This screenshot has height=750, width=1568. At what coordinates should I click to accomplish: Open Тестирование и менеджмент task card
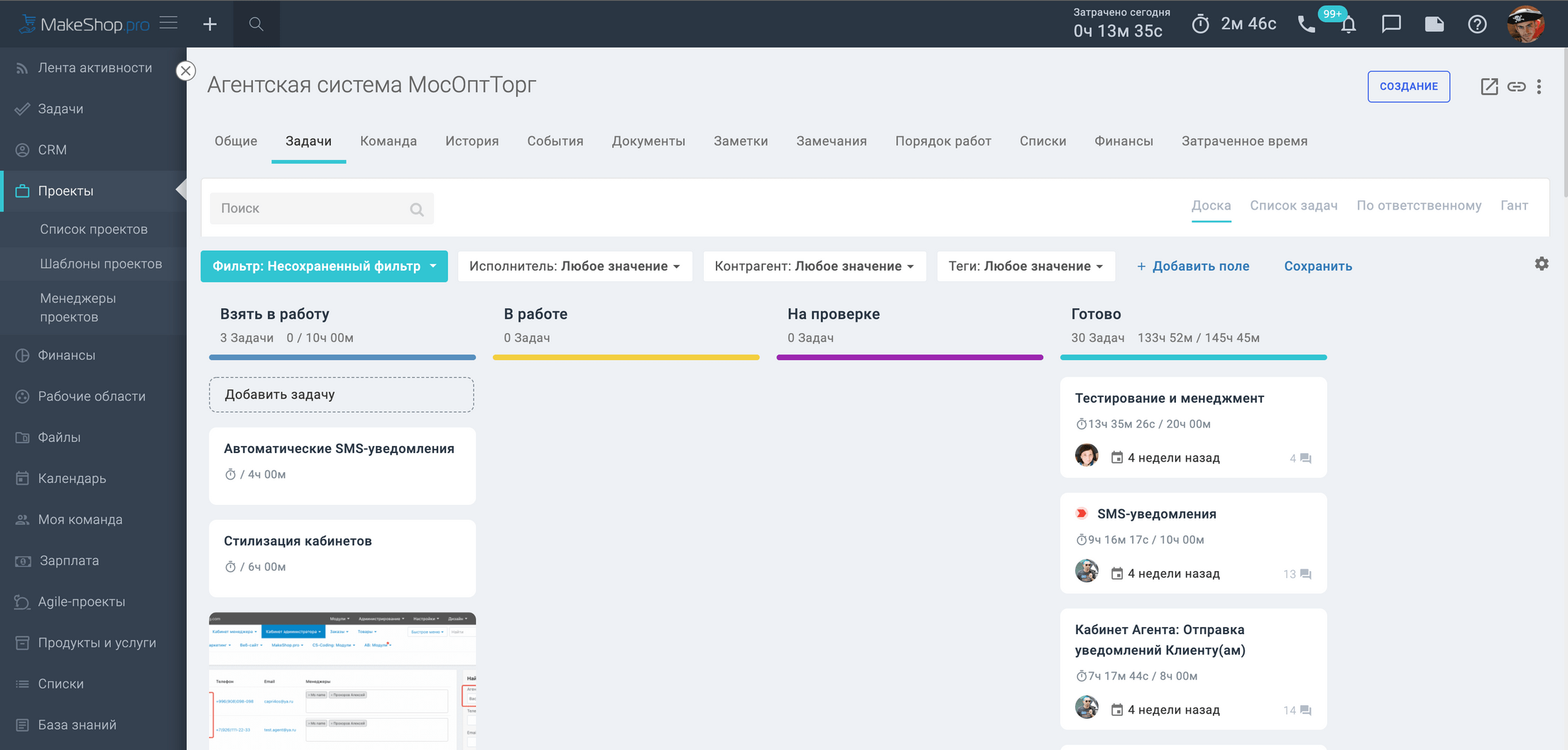coord(1193,428)
